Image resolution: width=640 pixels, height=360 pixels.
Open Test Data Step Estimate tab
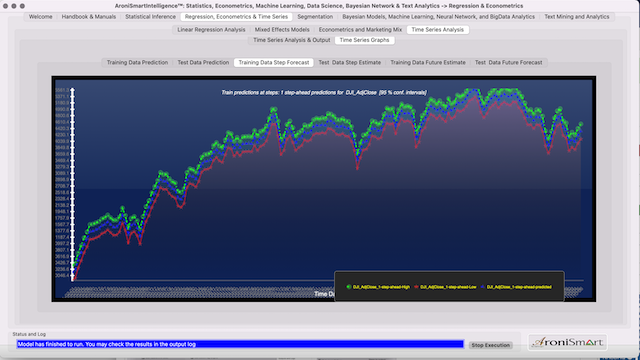point(349,62)
